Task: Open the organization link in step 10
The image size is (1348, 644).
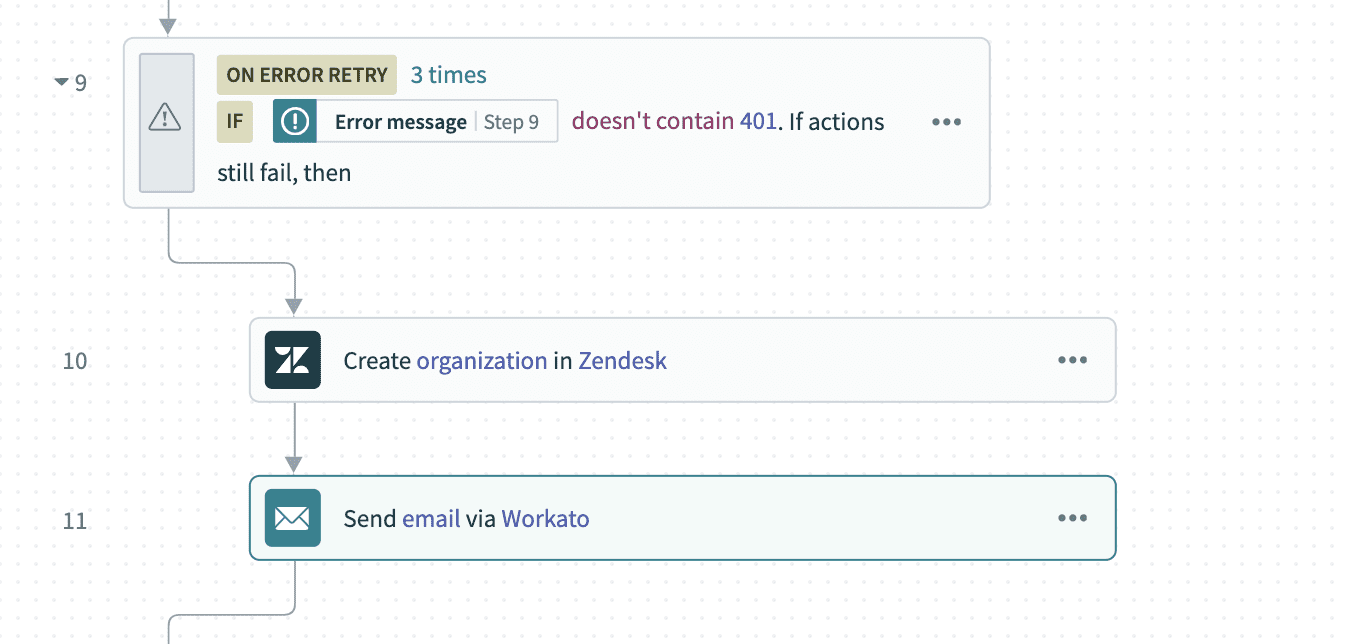Action: tap(482, 360)
